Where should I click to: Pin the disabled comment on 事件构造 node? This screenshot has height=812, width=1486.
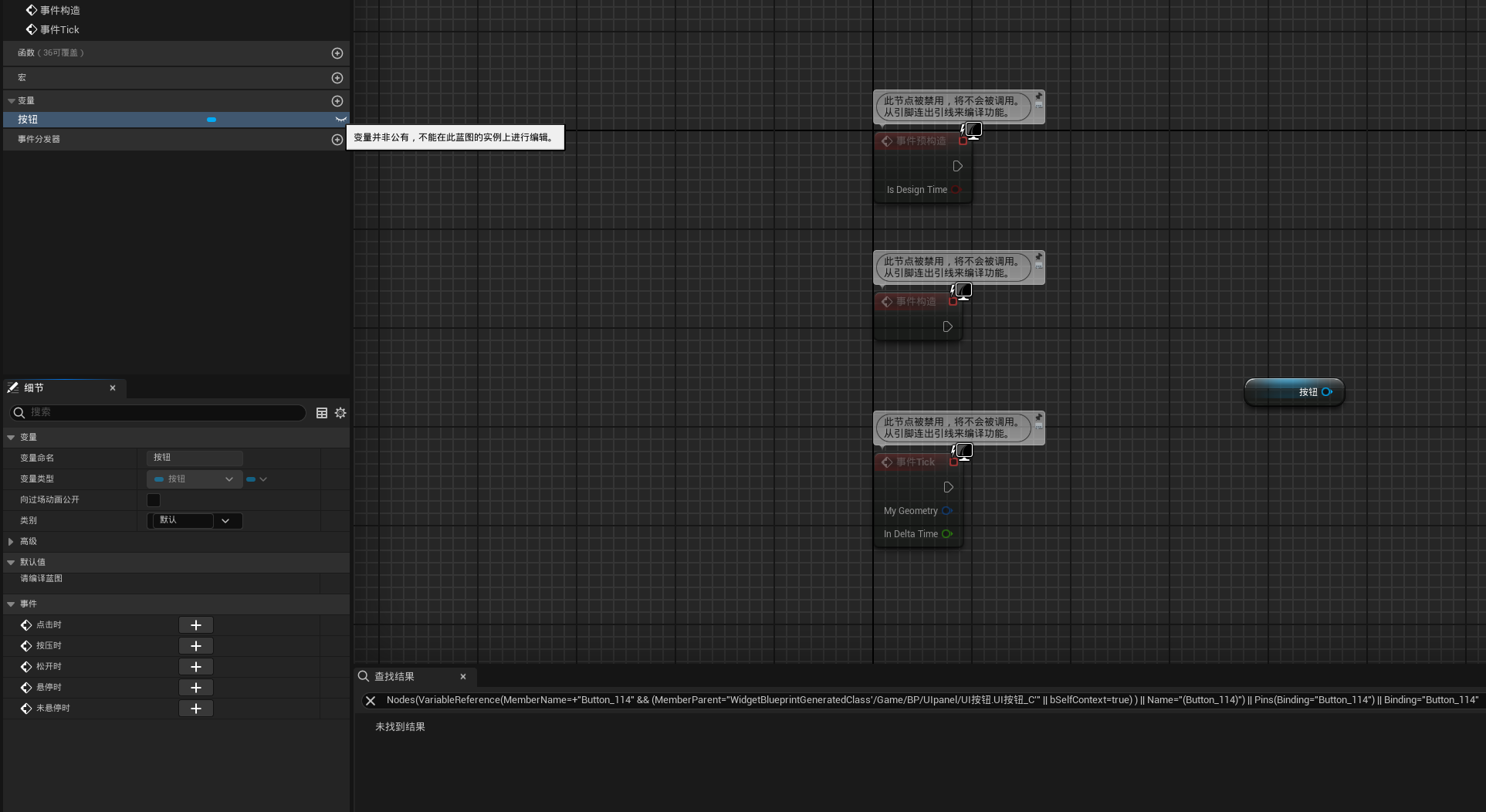coord(1039,257)
